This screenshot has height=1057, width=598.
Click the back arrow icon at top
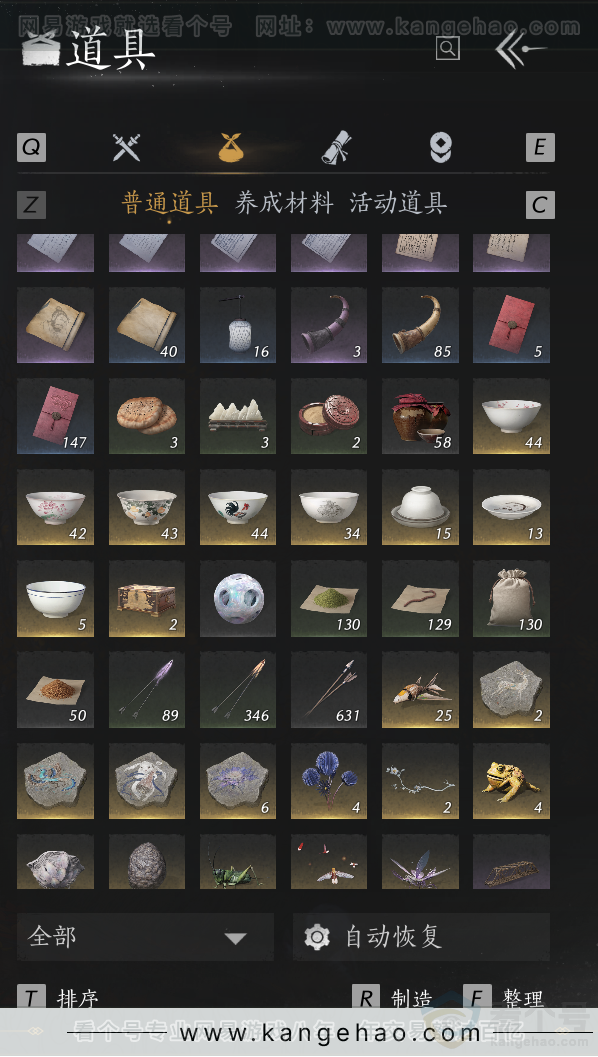520,49
